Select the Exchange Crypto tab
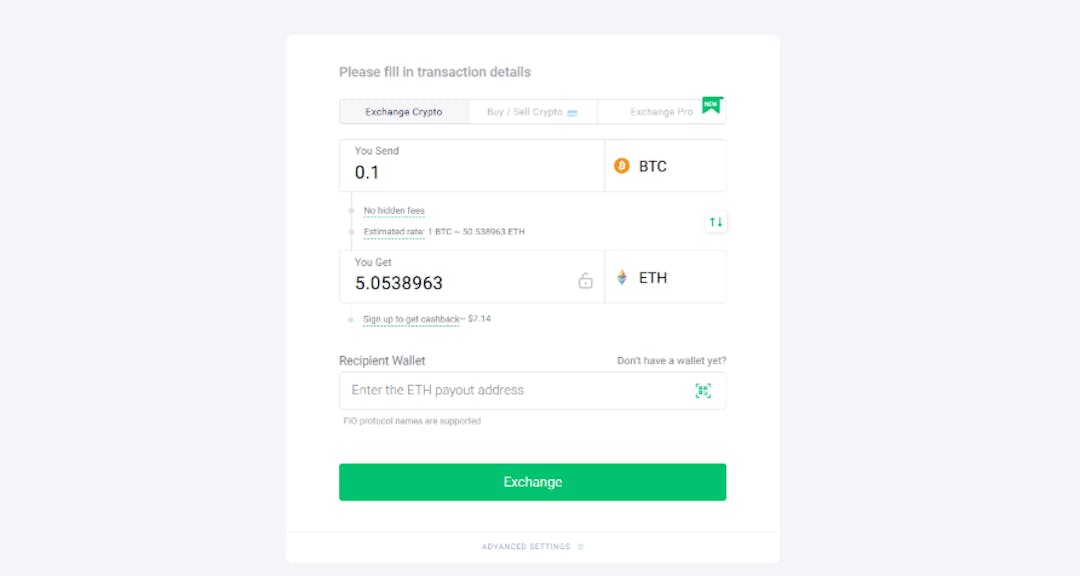Screen dimensions: 1080x576 404,112
